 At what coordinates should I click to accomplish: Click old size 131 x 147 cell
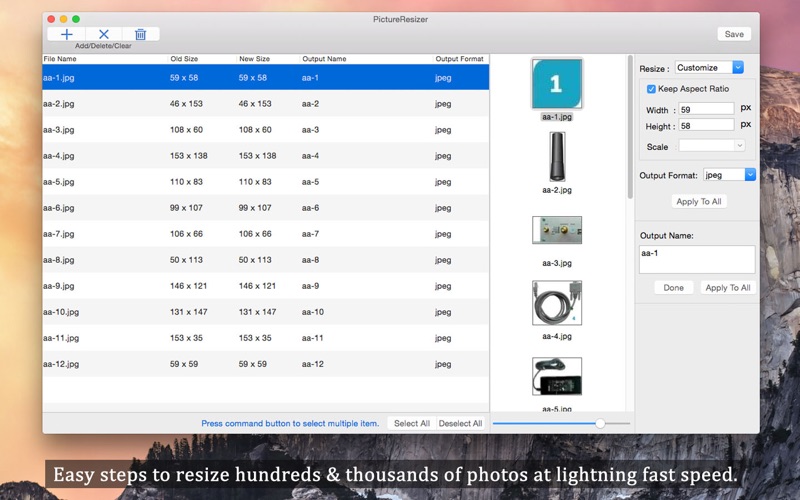coord(188,312)
